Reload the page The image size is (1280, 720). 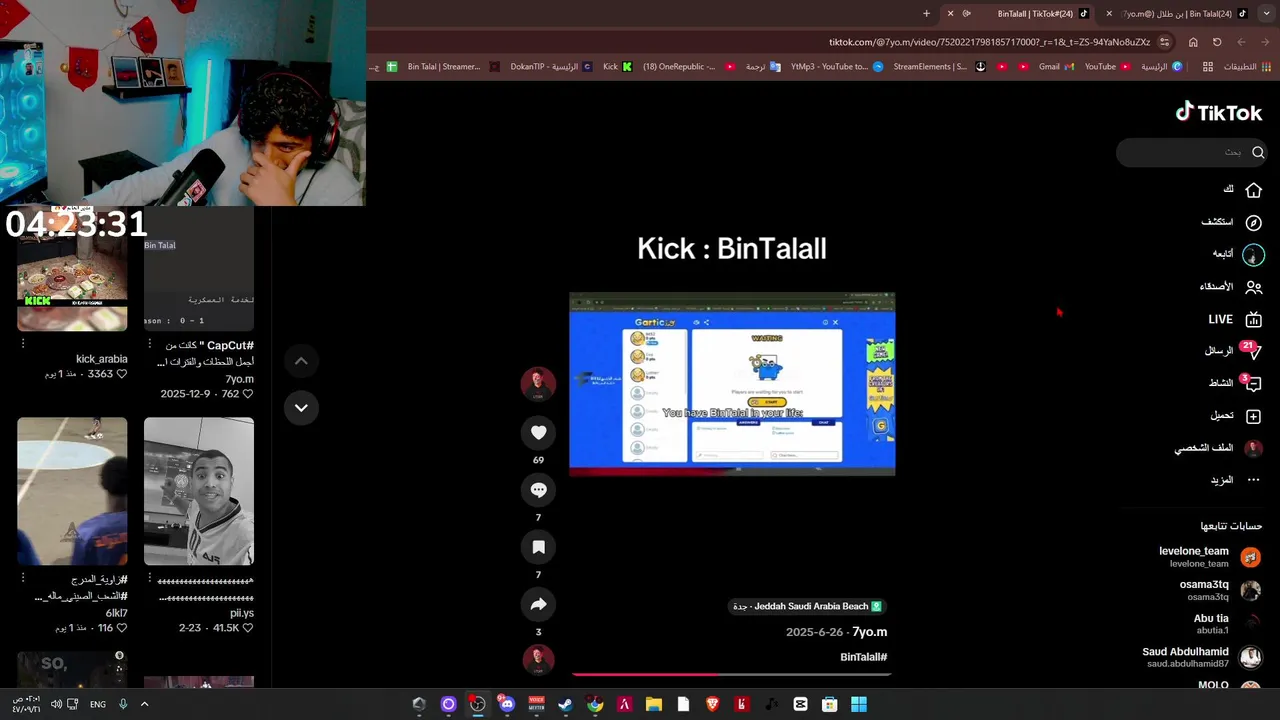[1217, 42]
